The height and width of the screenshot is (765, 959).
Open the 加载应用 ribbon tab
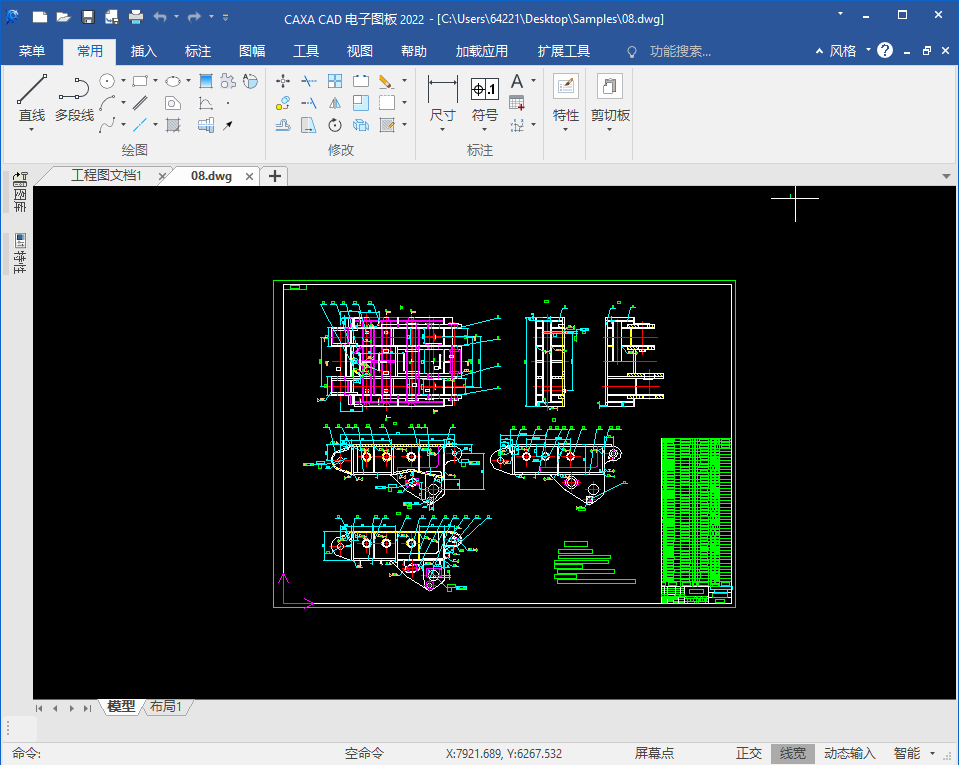[482, 51]
